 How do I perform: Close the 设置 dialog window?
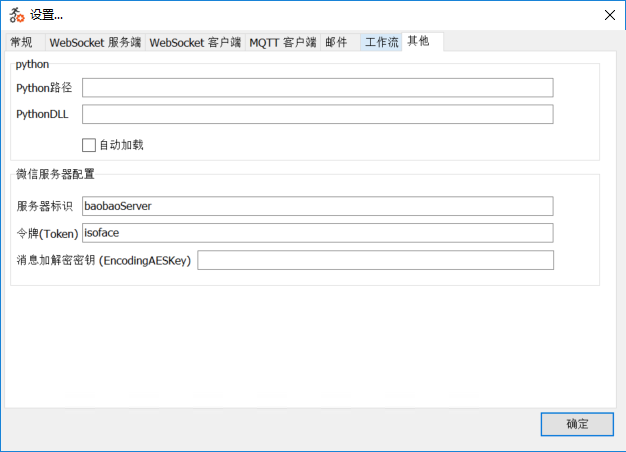[609, 15]
